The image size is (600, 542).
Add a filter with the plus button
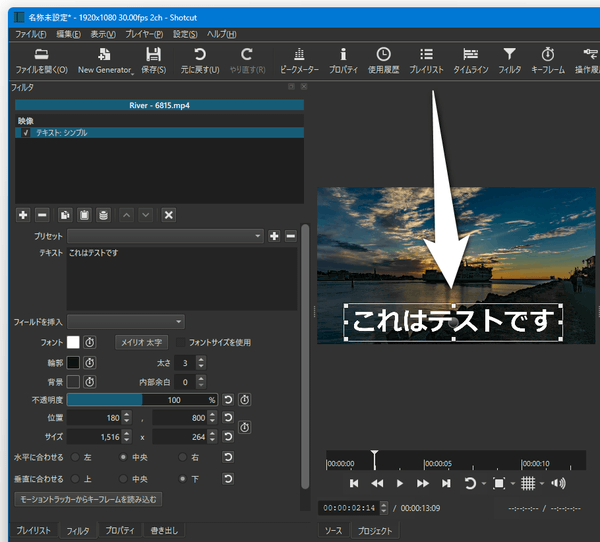point(23,215)
